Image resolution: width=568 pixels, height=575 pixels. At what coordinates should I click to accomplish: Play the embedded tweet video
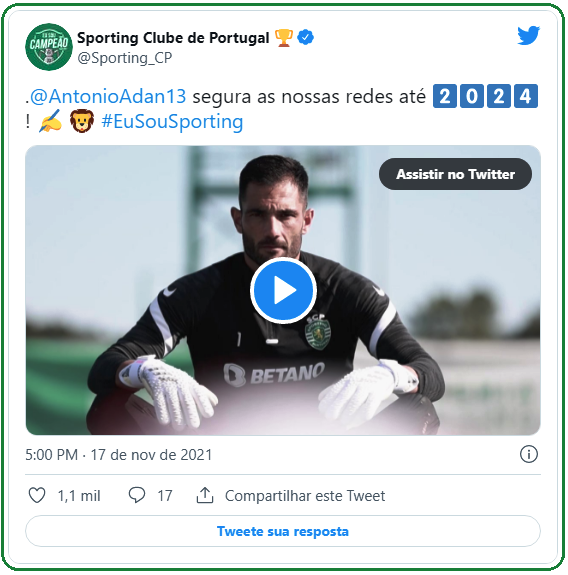(283, 290)
